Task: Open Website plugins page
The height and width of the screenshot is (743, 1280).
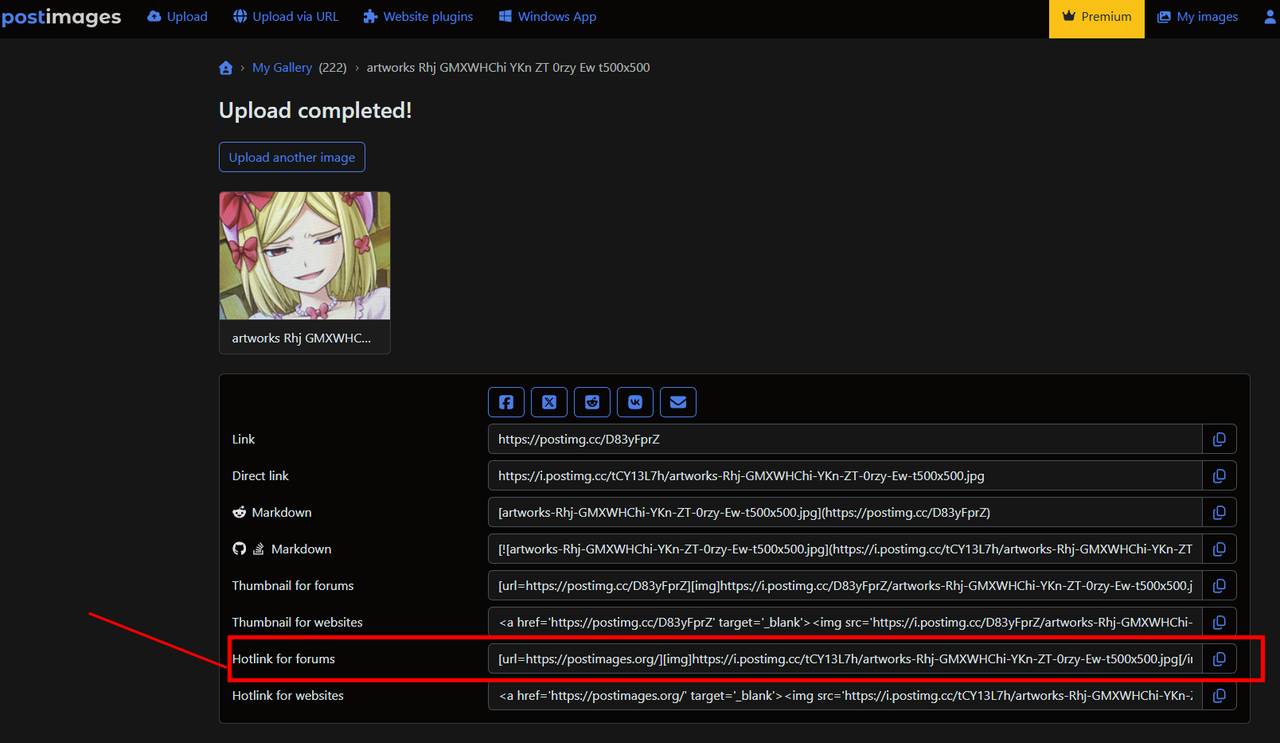Action: point(418,17)
